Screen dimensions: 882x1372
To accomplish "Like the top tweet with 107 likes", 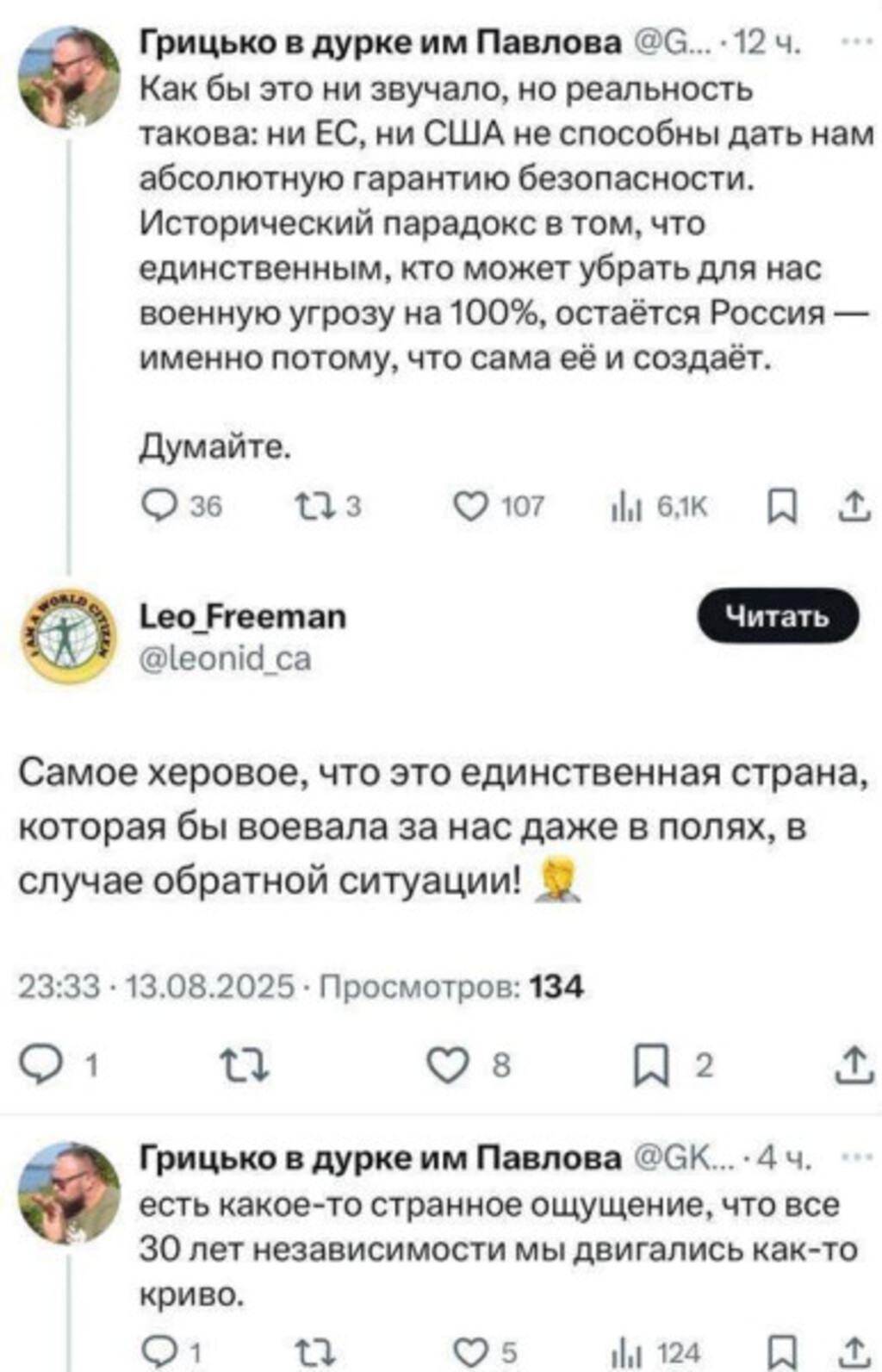I will point(470,506).
